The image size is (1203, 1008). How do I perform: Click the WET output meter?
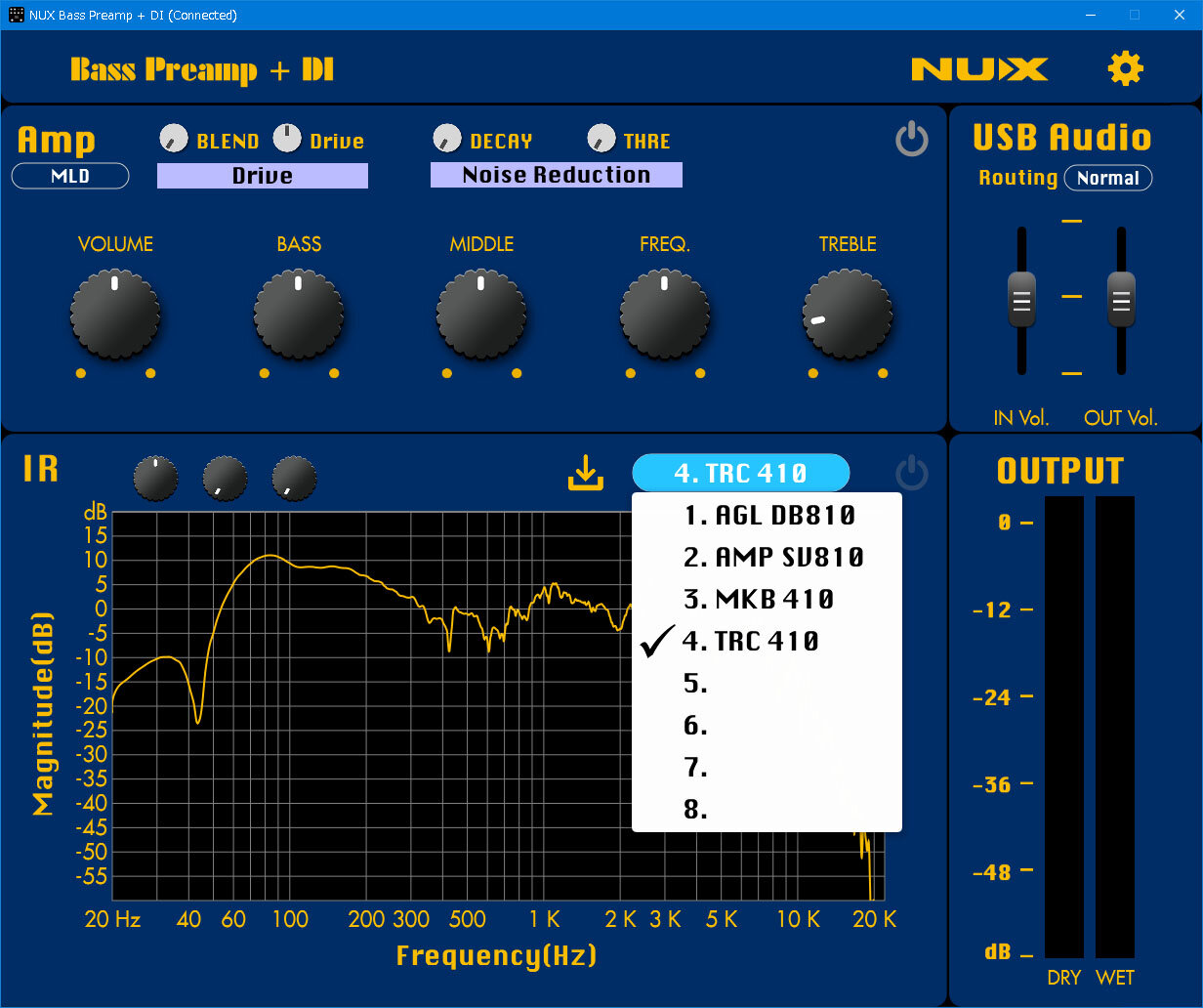[x=1115, y=727]
